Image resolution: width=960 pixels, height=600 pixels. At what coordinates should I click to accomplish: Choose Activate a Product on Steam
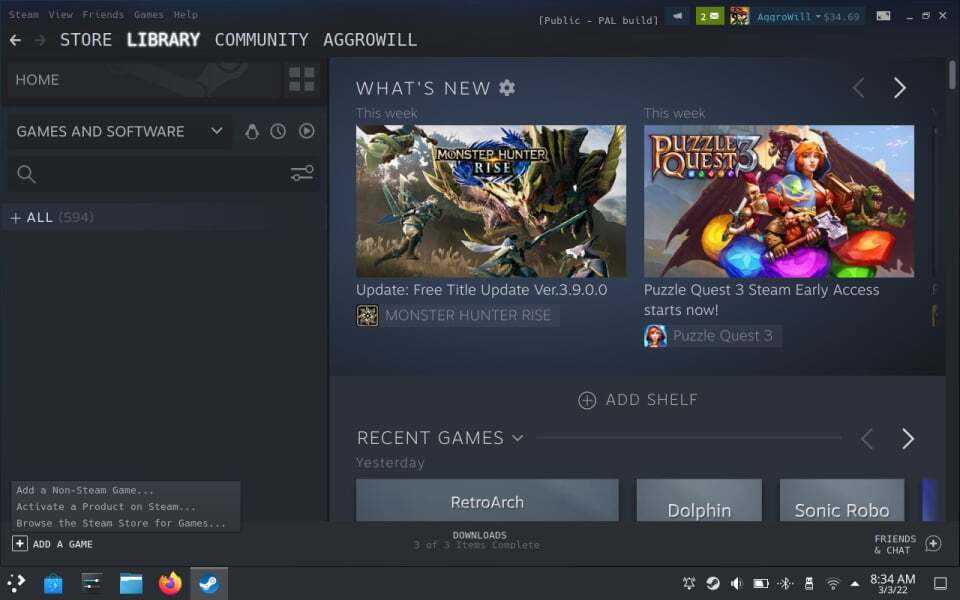[106, 506]
